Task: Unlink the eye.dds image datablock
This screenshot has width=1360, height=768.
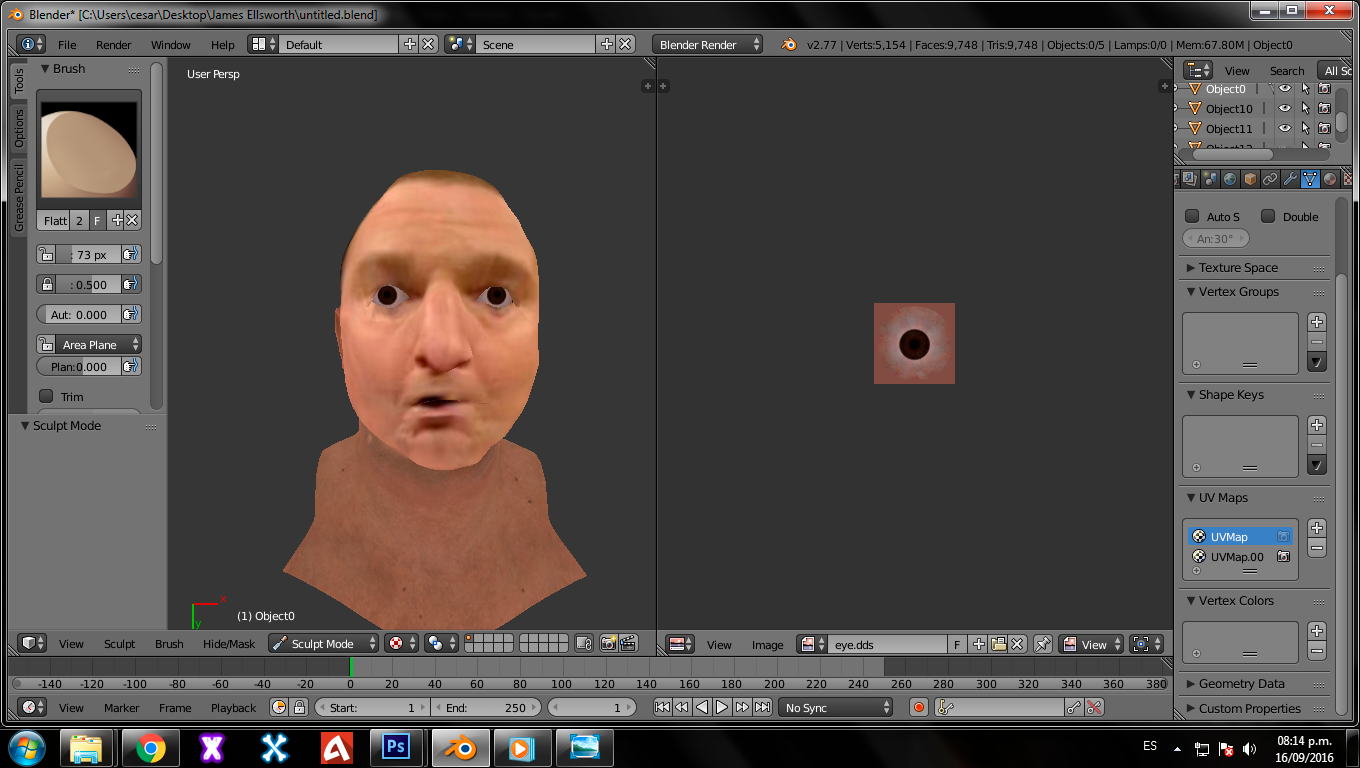Action: (1017, 645)
